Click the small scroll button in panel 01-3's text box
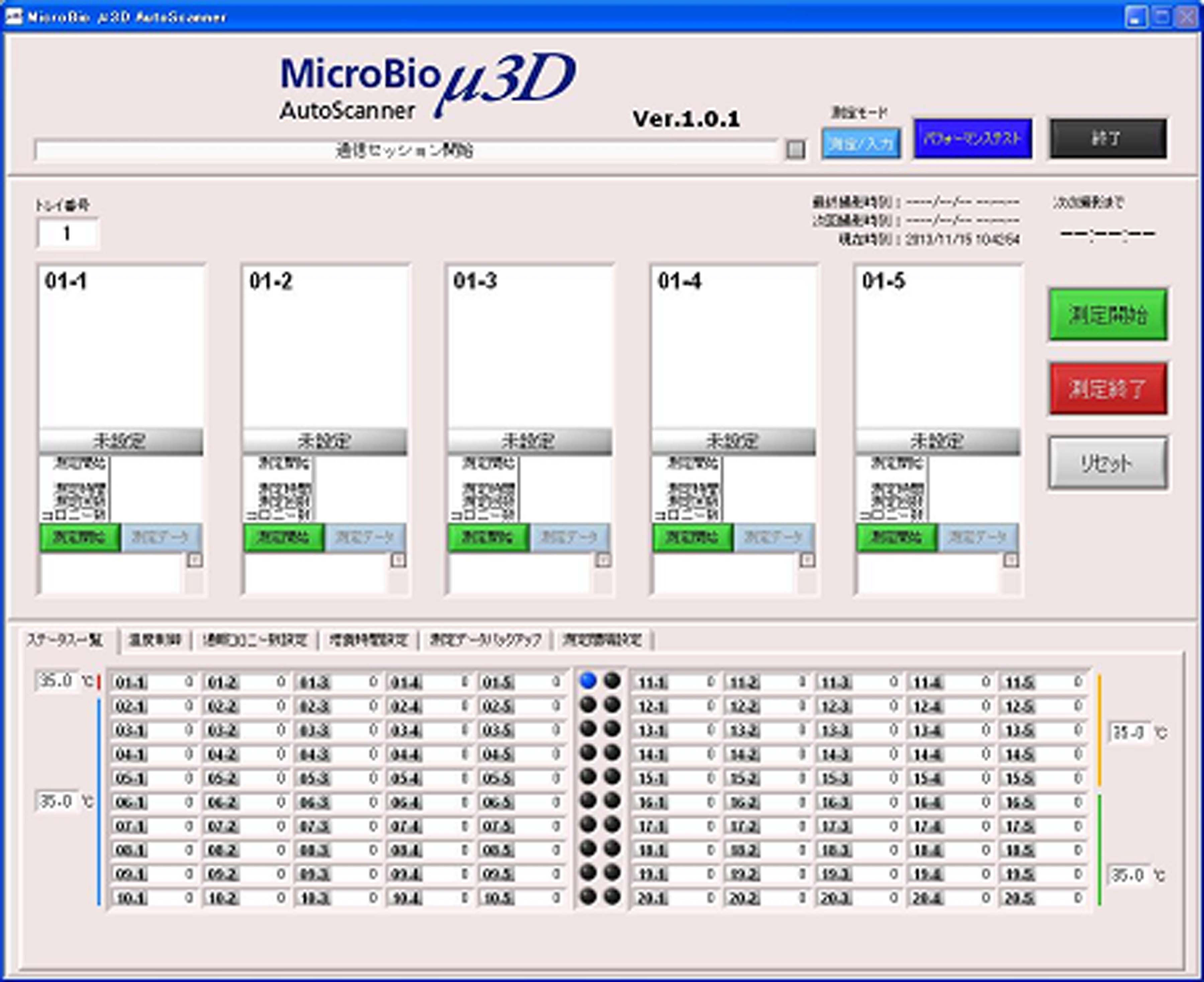The width and height of the screenshot is (1204, 982). pos(603,560)
